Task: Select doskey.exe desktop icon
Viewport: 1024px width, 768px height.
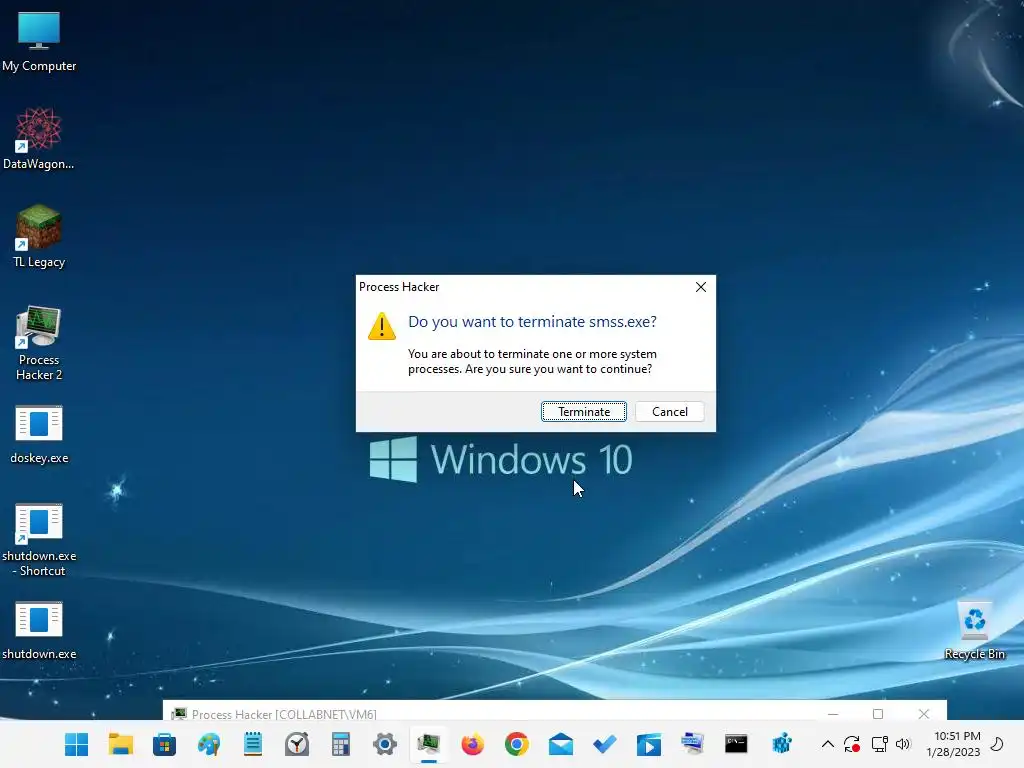Action: tap(39, 435)
